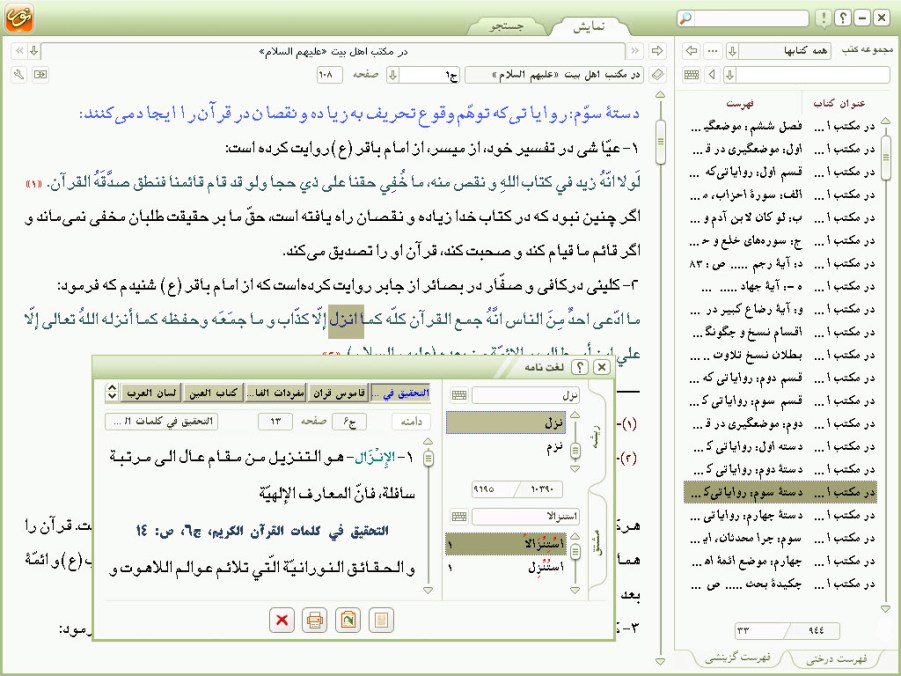Select the دستۀ چهارم: روایاتی row
901x676 pixels.
coord(780,515)
